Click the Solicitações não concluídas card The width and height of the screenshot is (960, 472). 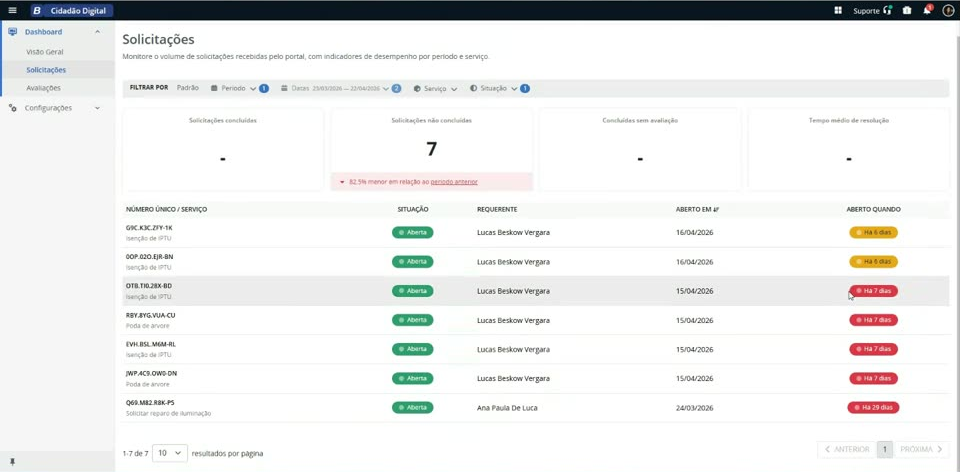[x=432, y=149]
